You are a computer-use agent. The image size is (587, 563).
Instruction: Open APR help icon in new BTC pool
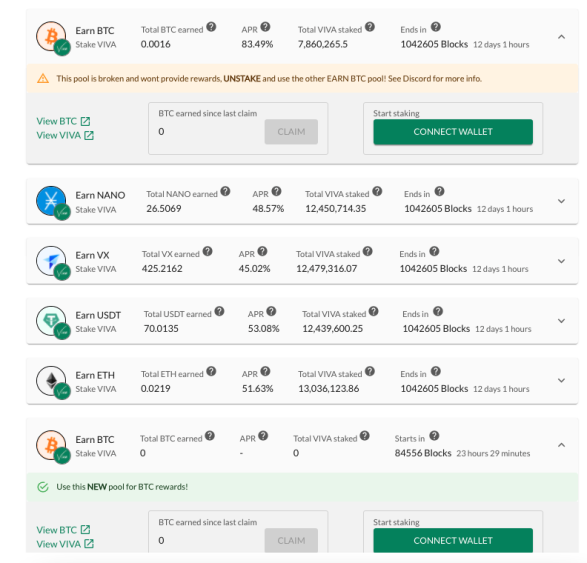pyautogui.click(x=263, y=436)
